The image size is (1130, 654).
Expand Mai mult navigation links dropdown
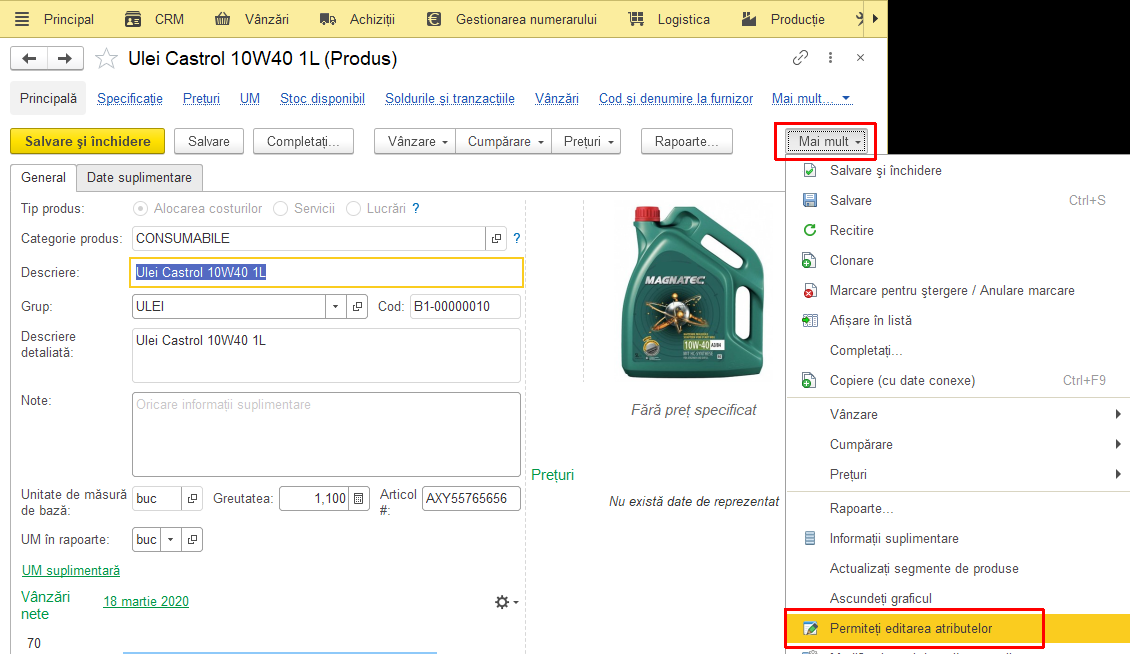click(811, 99)
